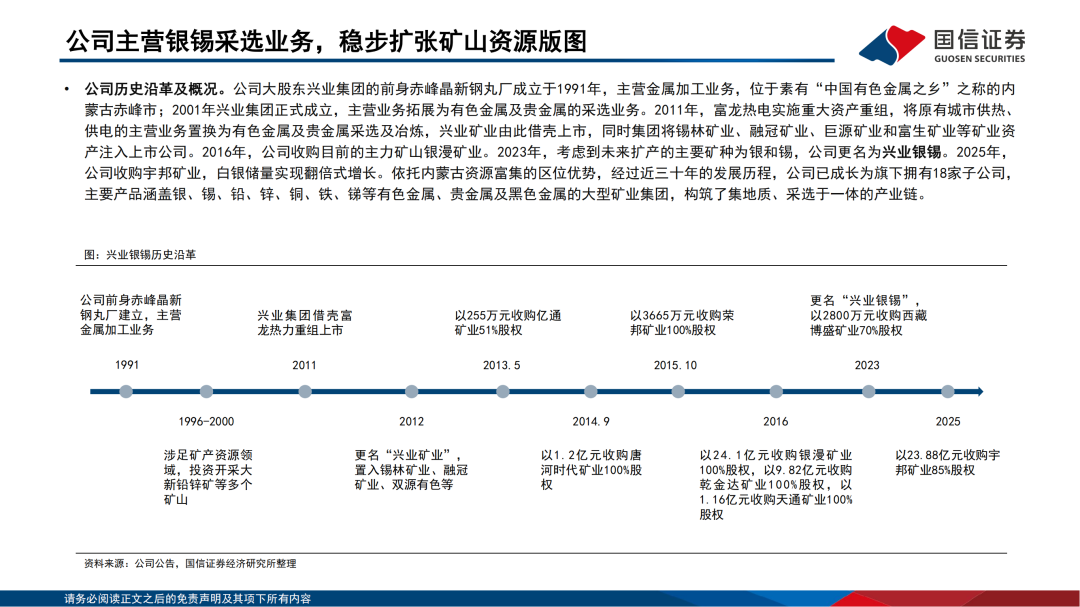This screenshot has height=607, width=1080.
Task: Select the 2023 timeline marker dot
Action: (869, 391)
